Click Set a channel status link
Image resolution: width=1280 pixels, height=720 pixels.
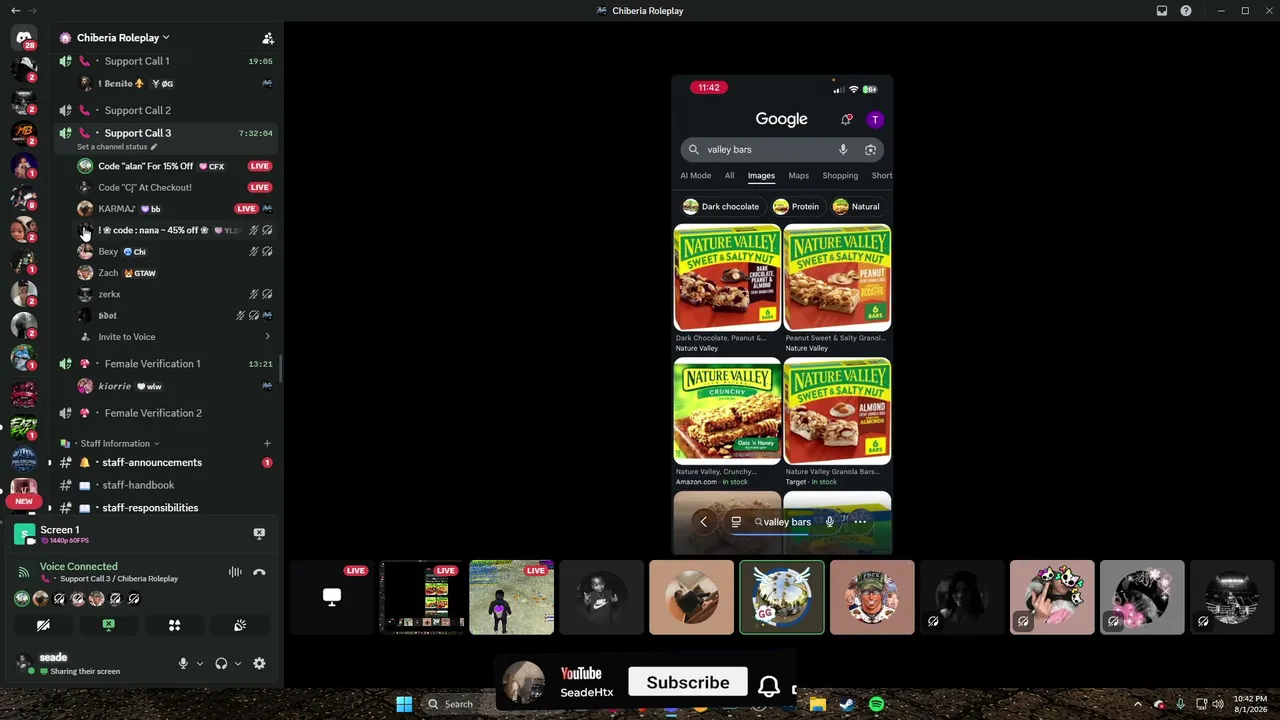[117, 147]
